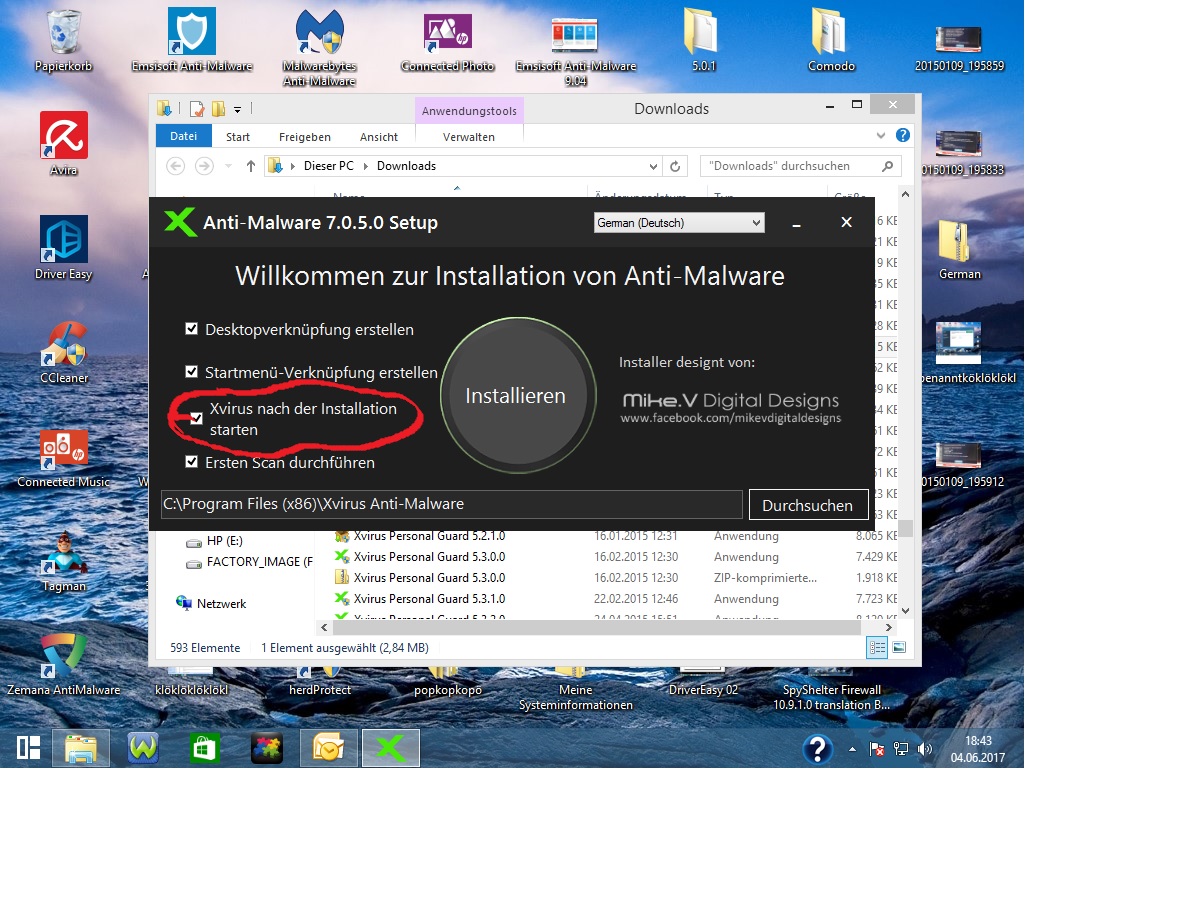Select HP (E:) drive in navigation pane
1192x900 pixels.
point(224,540)
